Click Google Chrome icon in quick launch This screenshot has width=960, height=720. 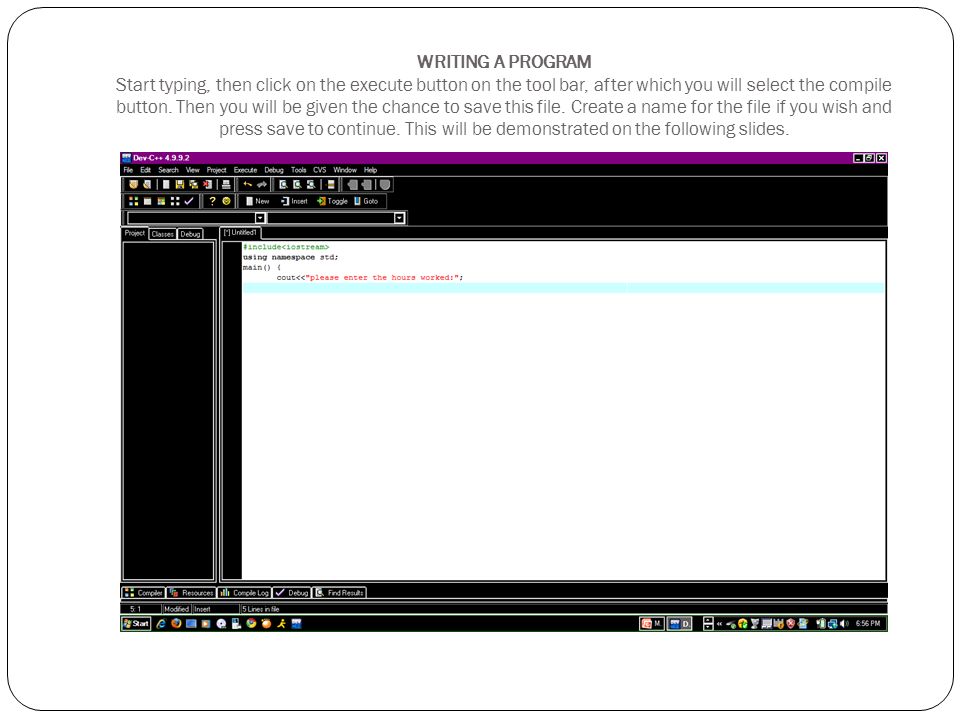(x=251, y=624)
